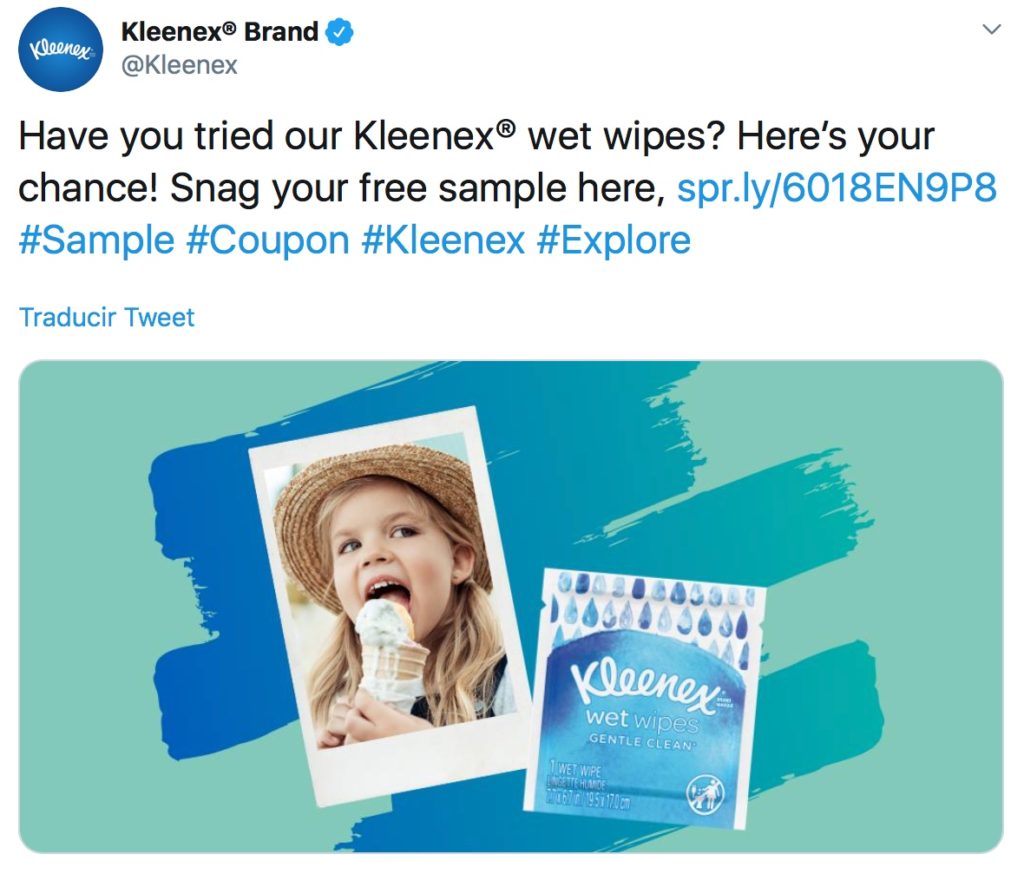Open the #Coupon hashtag

point(268,240)
